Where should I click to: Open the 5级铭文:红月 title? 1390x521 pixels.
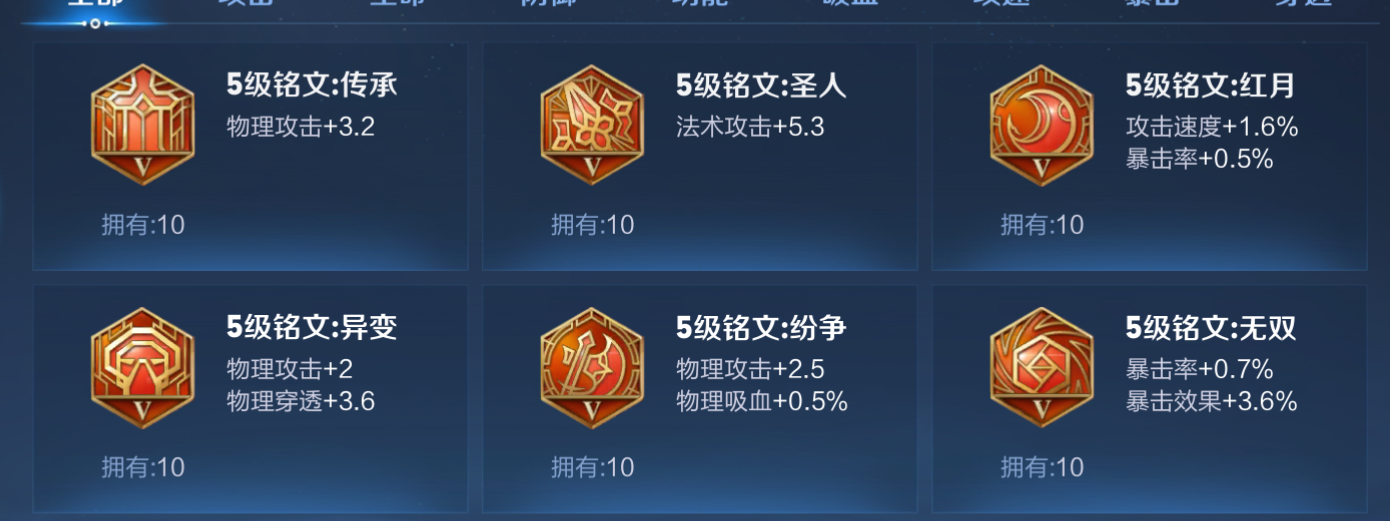[1211, 85]
